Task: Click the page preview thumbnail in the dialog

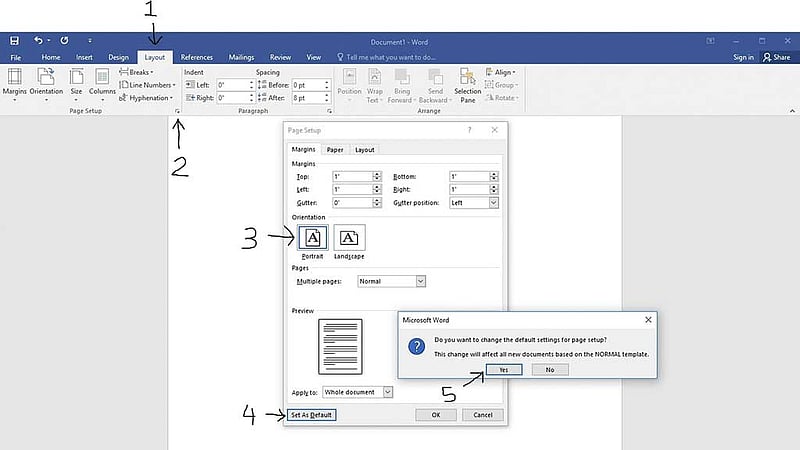Action: click(x=340, y=346)
